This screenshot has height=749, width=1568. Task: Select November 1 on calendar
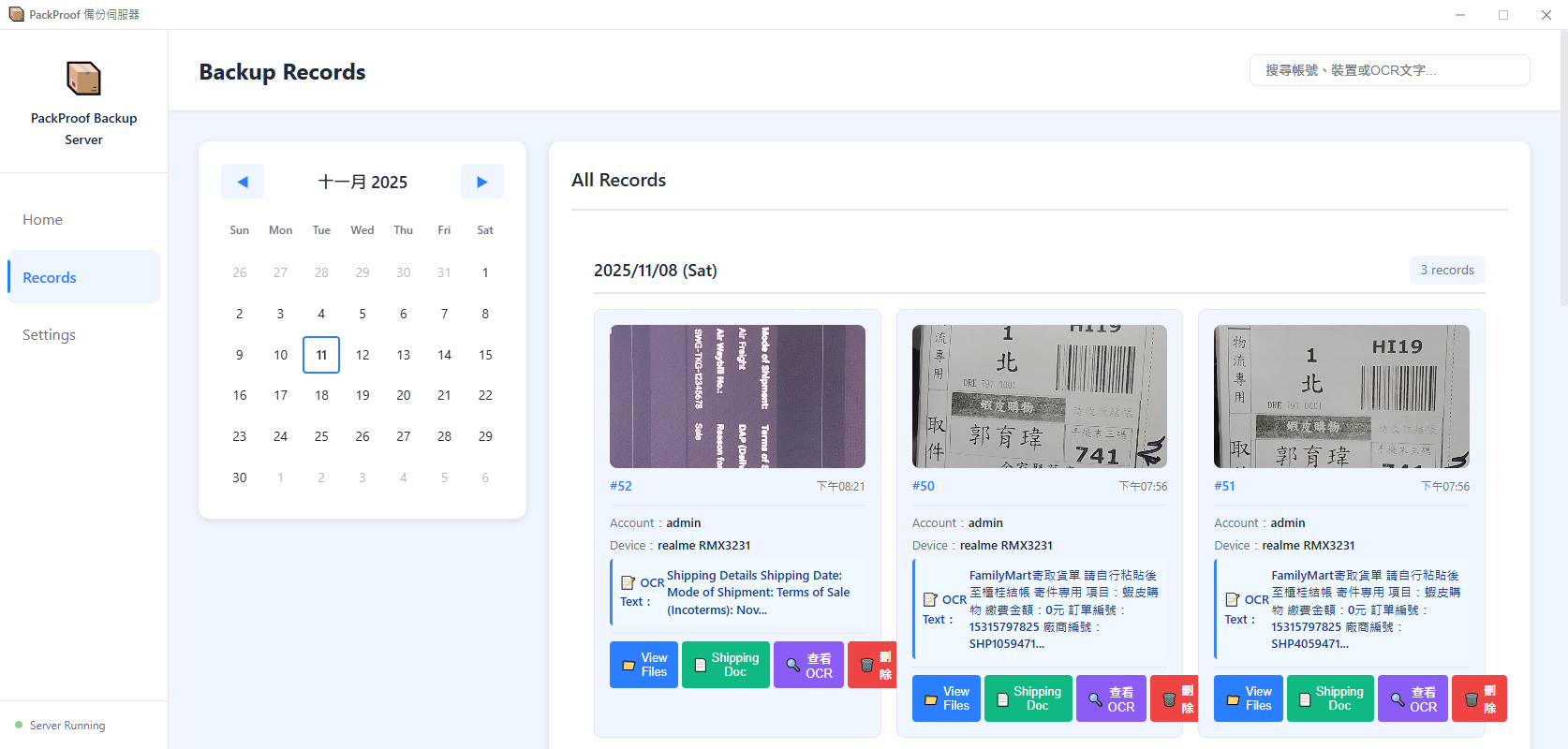485,272
